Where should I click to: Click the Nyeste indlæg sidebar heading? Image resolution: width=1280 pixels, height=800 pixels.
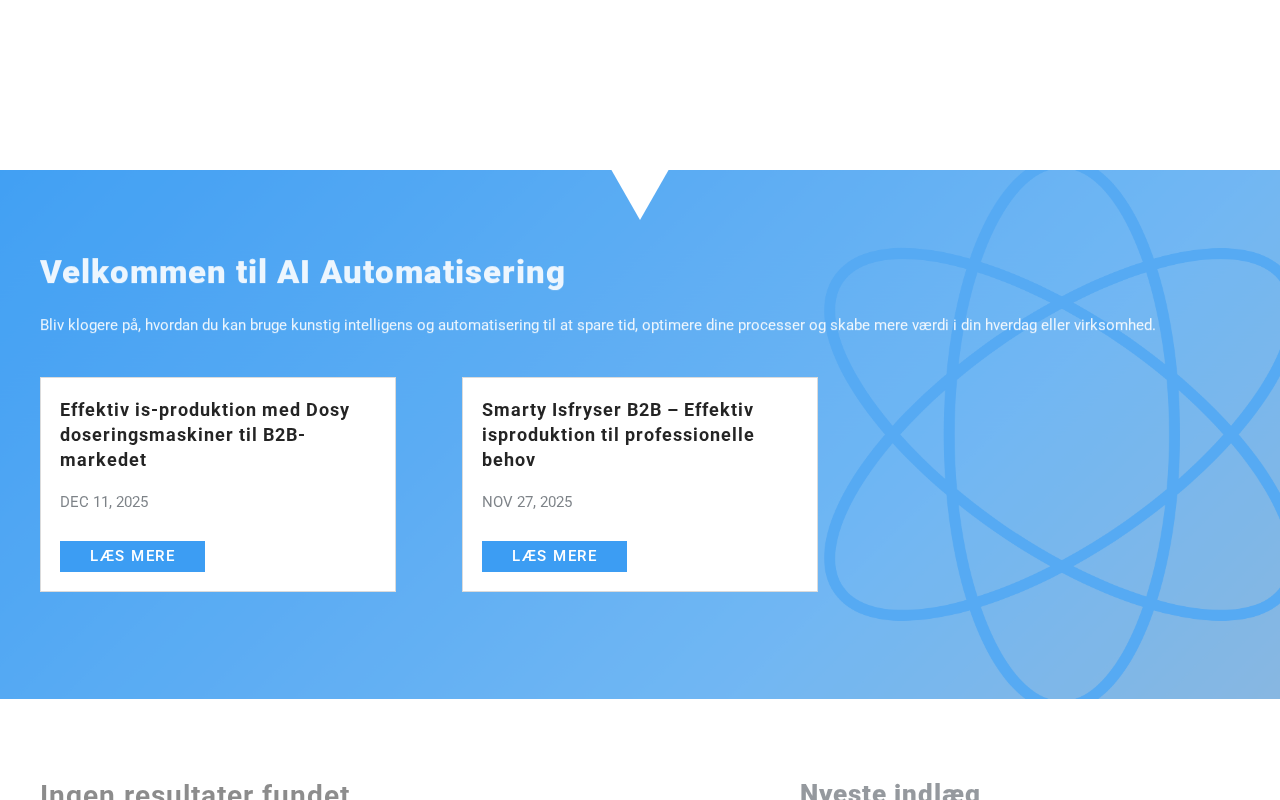coord(890,790)
